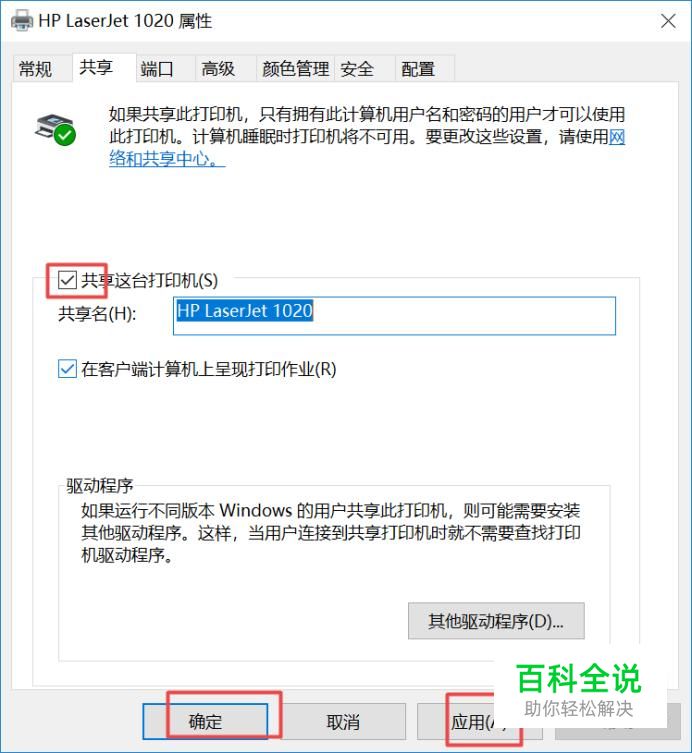Click the 确定 button
Image resolution: width=692 pixels, height=753 pixels.
point(206,721)
